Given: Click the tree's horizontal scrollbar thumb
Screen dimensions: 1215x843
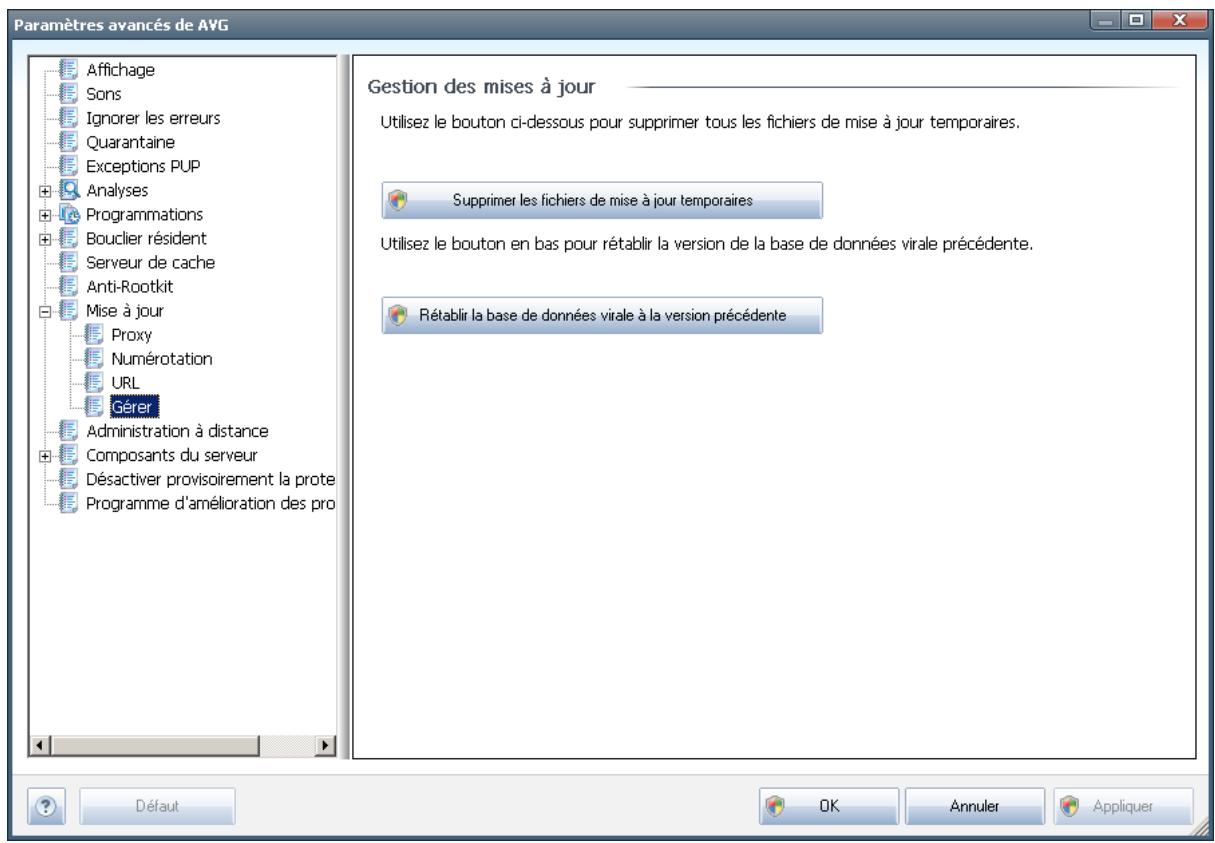Looking at the screenshot, I should tap(153, 747).
